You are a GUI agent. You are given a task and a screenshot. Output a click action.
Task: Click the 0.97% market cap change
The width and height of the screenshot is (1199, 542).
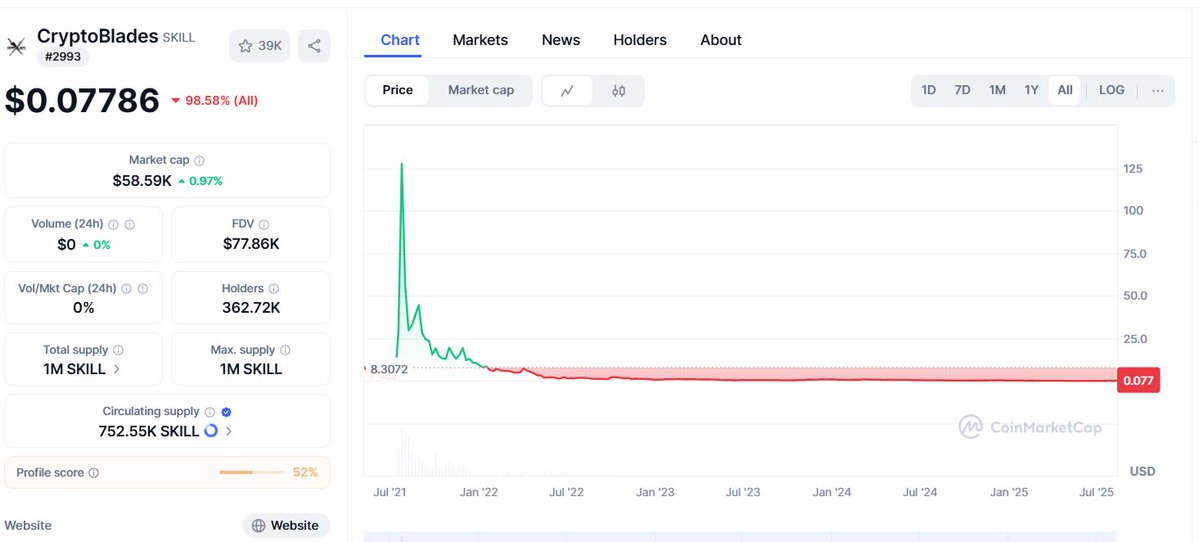tap(200, 181)
